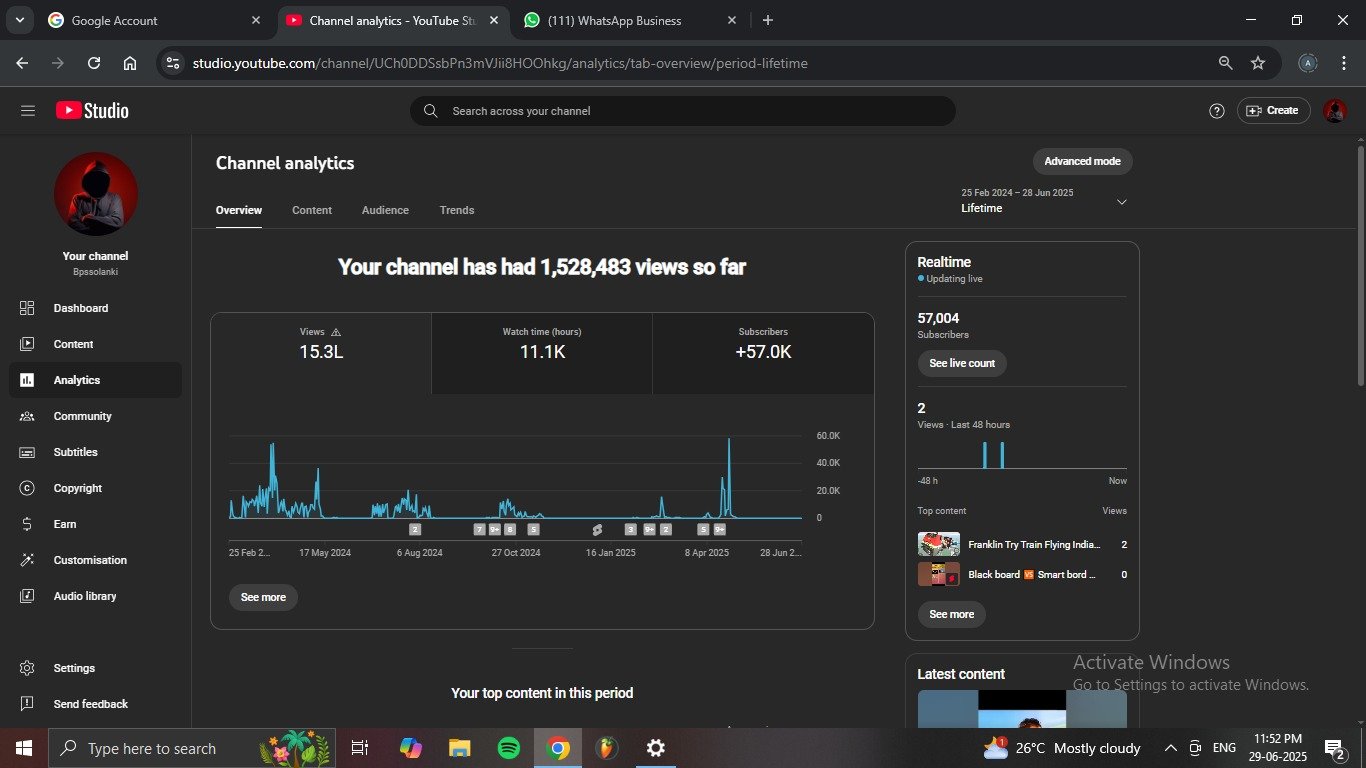Click the Shorts marker icon on chart timeline

click(x=597, y=530)
